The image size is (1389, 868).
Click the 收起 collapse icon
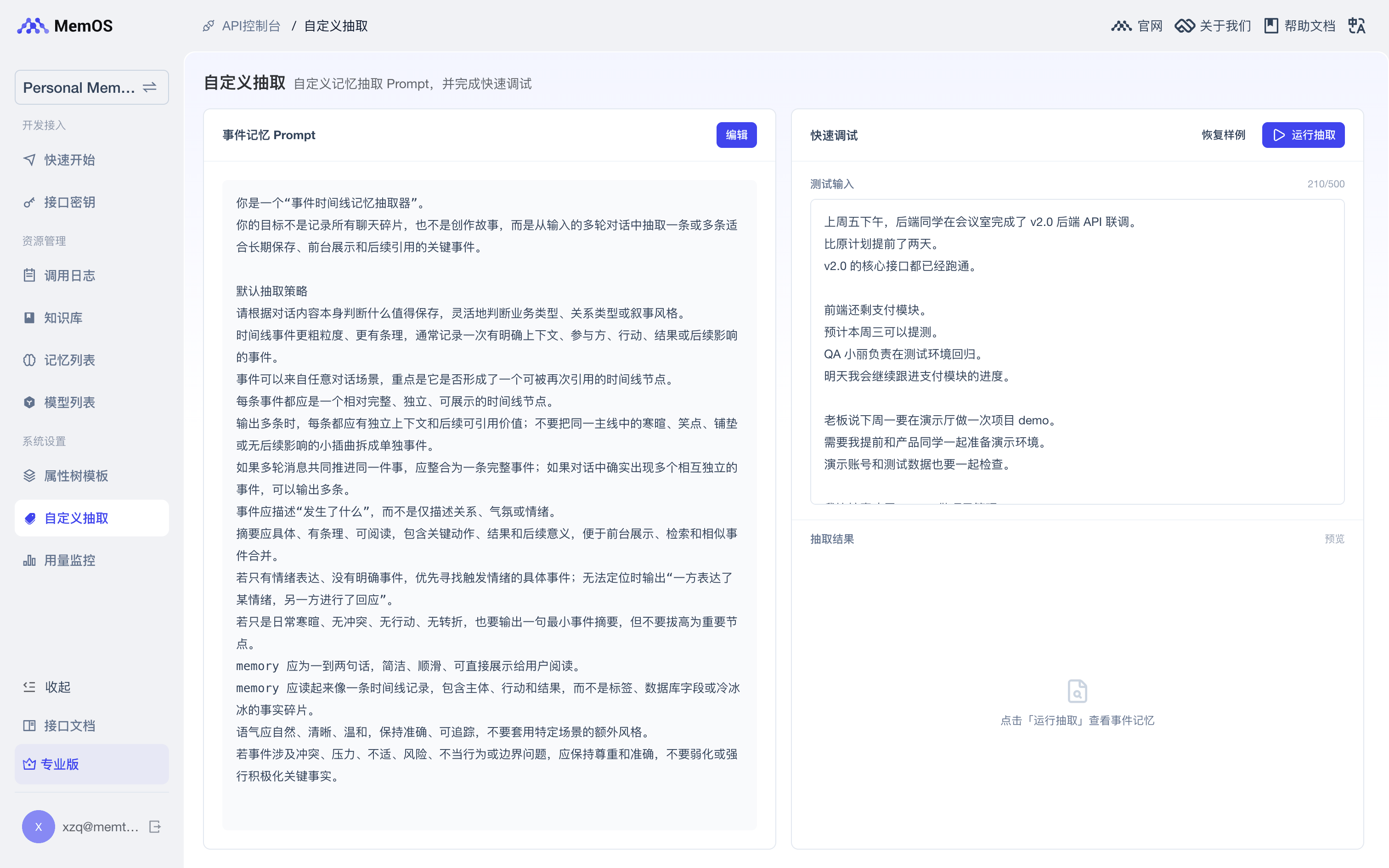click(29, 687)
